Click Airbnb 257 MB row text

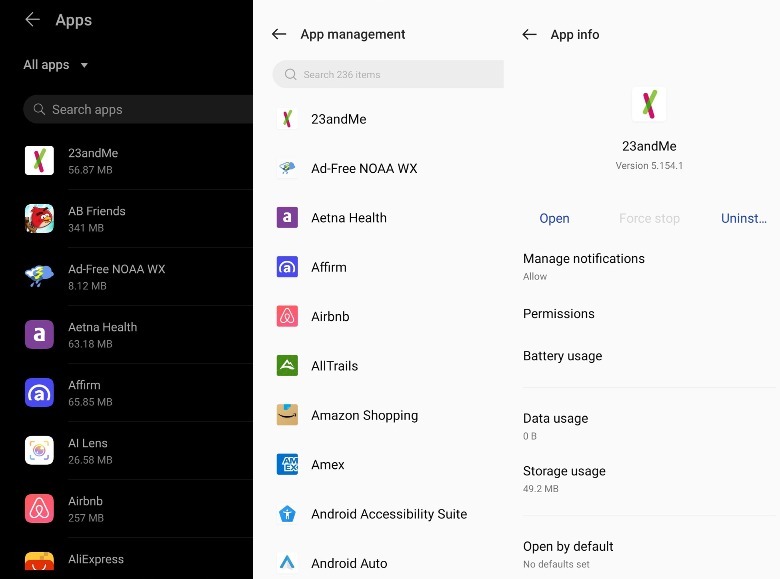86,509
